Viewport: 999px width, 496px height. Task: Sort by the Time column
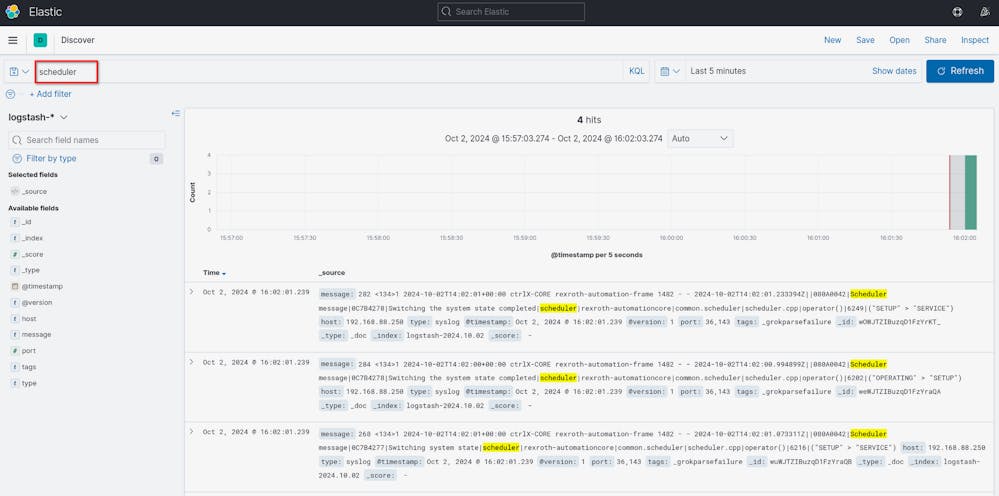pos(214,272)
